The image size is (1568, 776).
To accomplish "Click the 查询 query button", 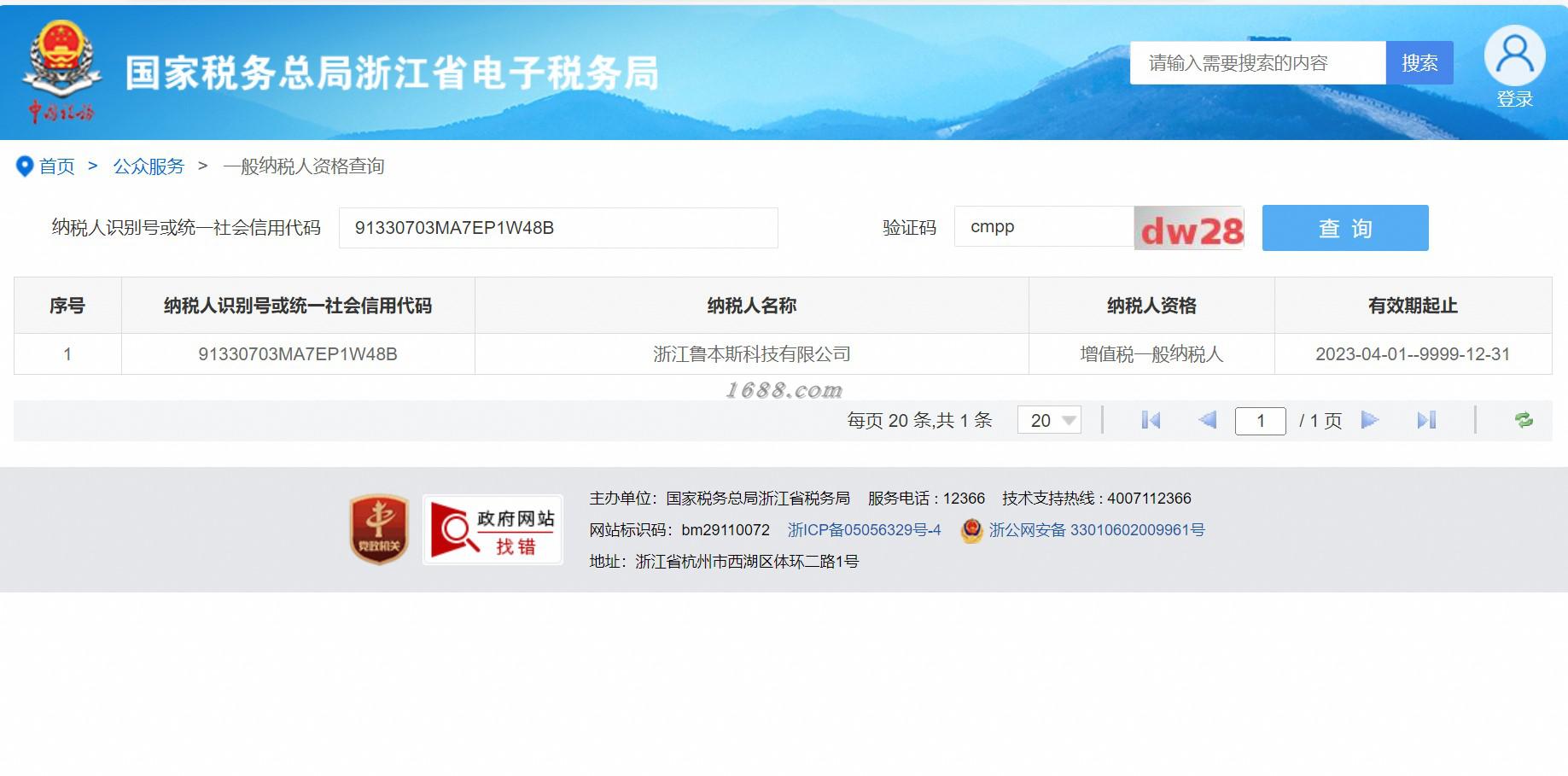I will (1345, 228).
